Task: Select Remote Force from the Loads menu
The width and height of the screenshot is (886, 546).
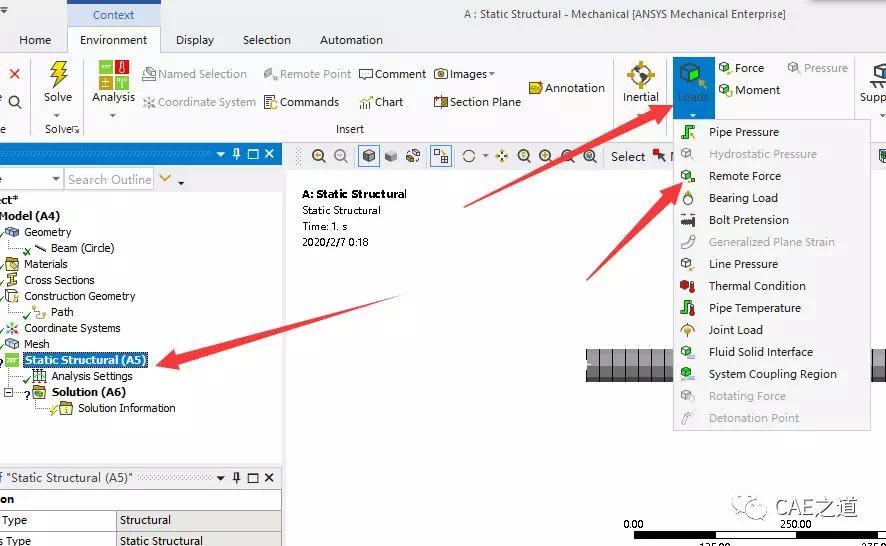Action: click(x=744, y=176)
